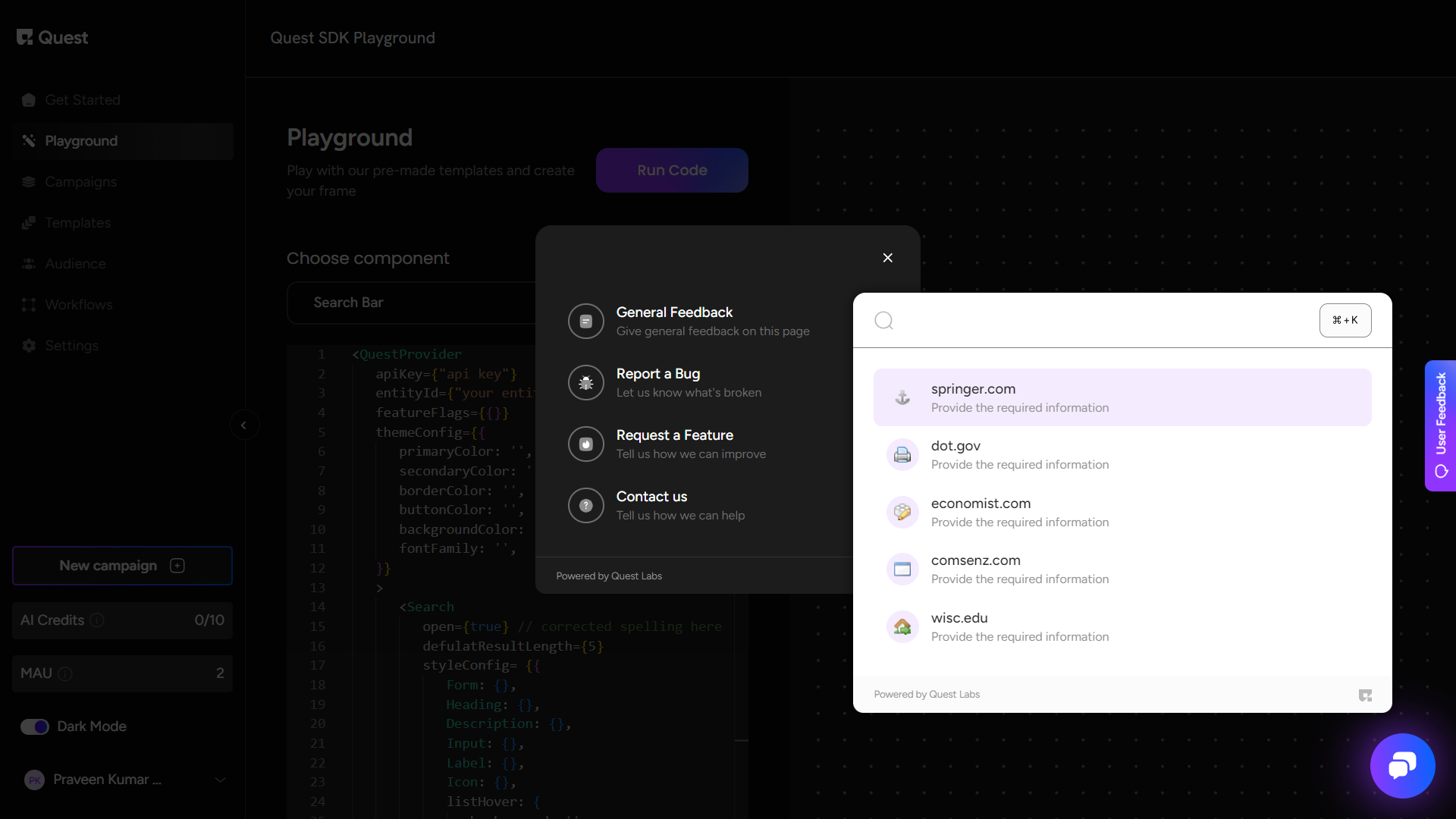Viewport: 1456px width, 819px height.
Task: Click the MAU info icon
Action: point(65,673)
